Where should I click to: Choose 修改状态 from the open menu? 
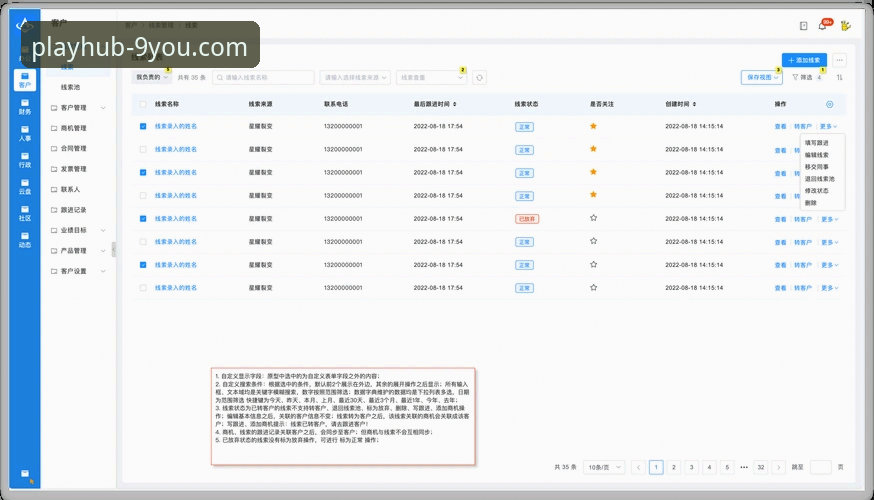[x=817, y=191]
